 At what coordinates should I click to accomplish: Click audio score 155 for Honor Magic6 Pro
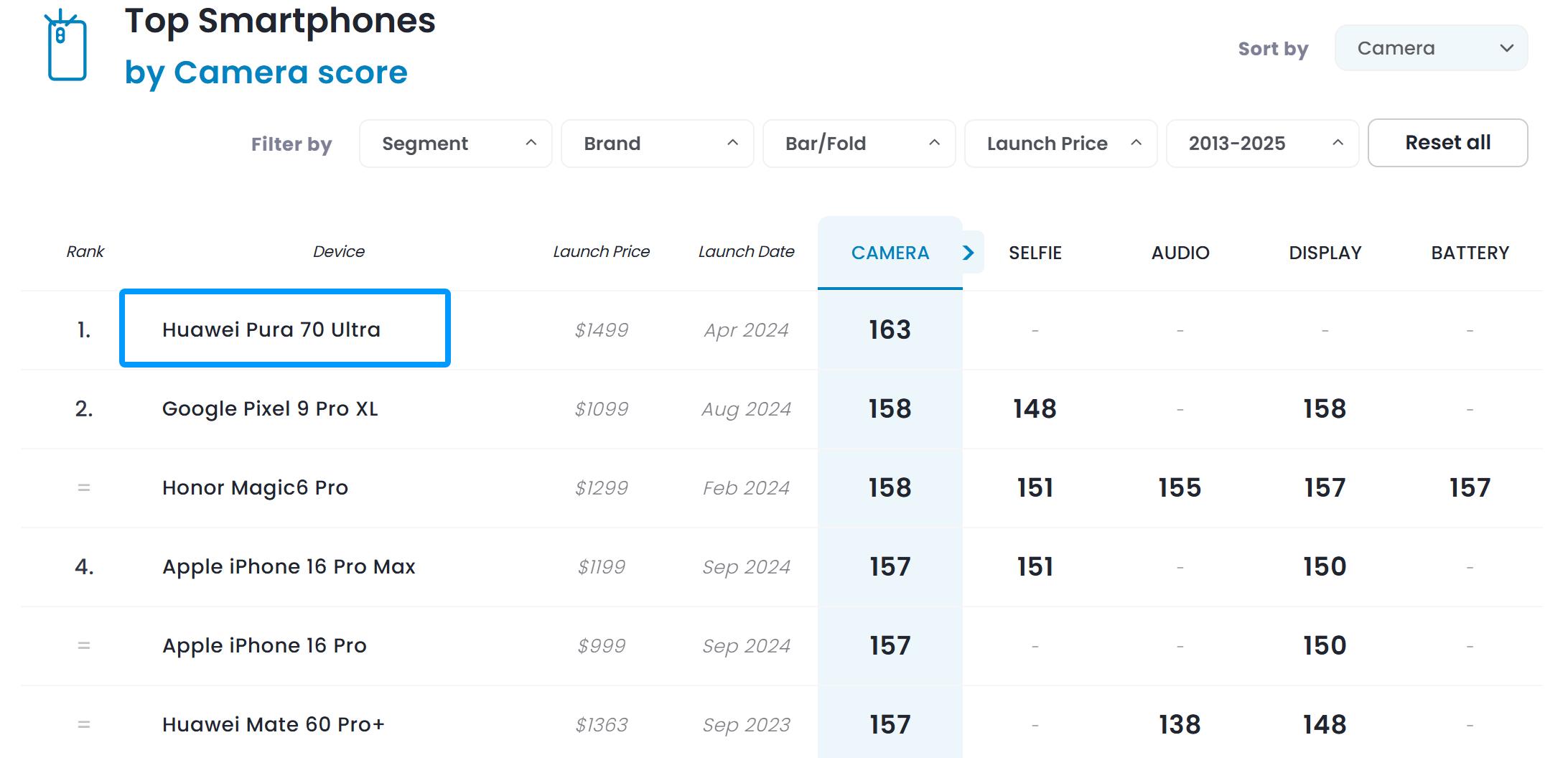tap(1180, 487)
